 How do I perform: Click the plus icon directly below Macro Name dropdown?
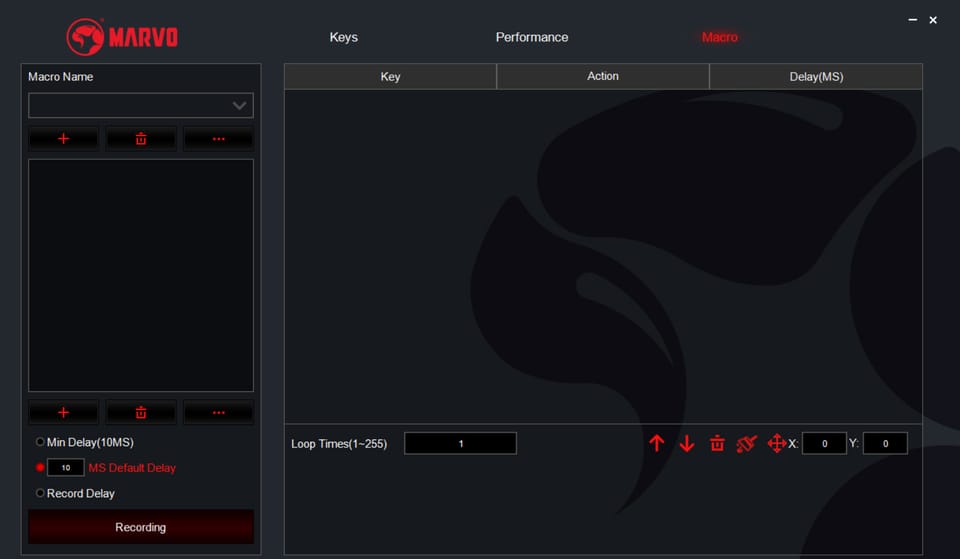click(x=63, y=139)
